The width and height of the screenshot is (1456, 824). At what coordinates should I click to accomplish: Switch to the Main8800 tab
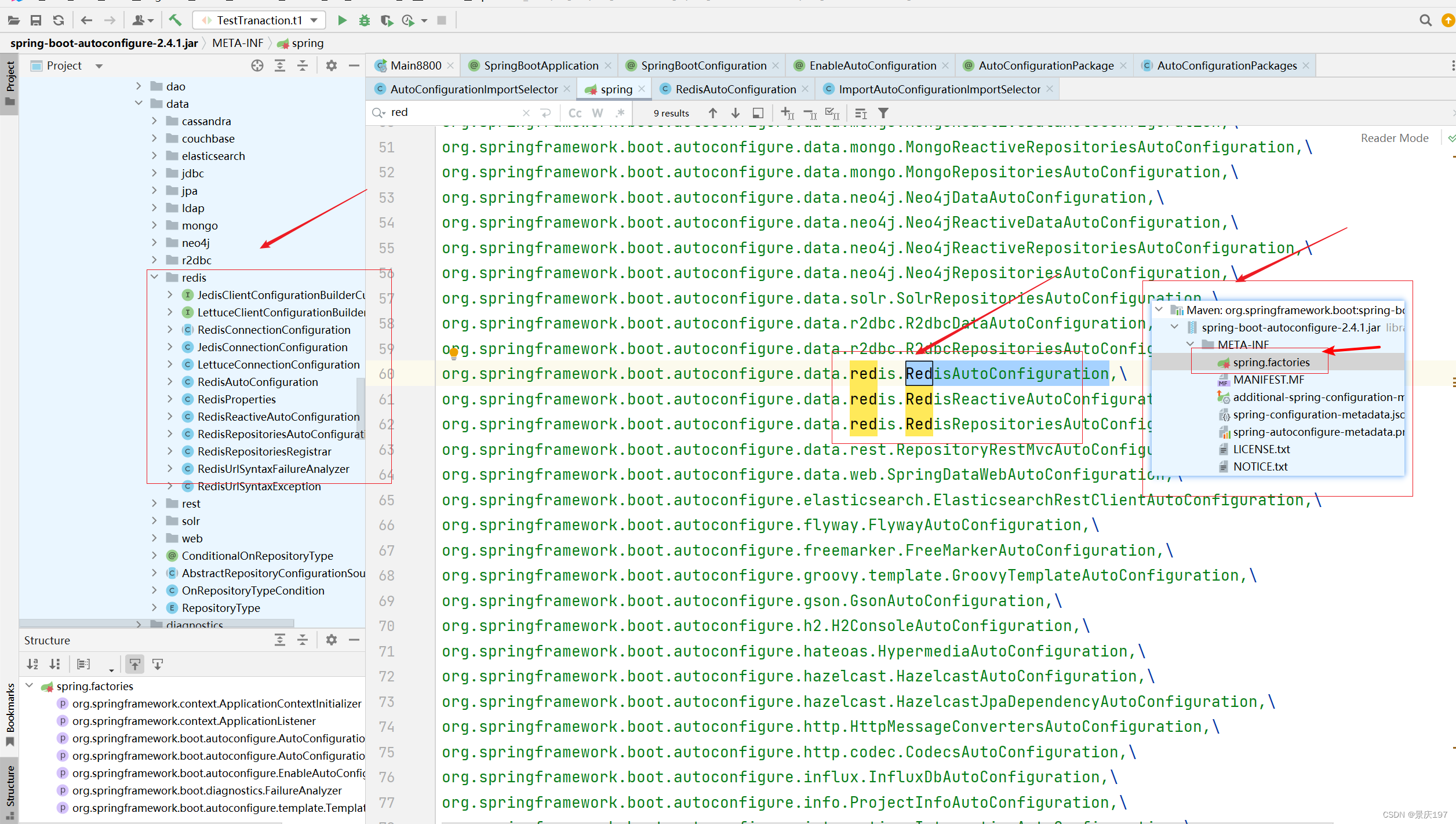tap(415, 65)
